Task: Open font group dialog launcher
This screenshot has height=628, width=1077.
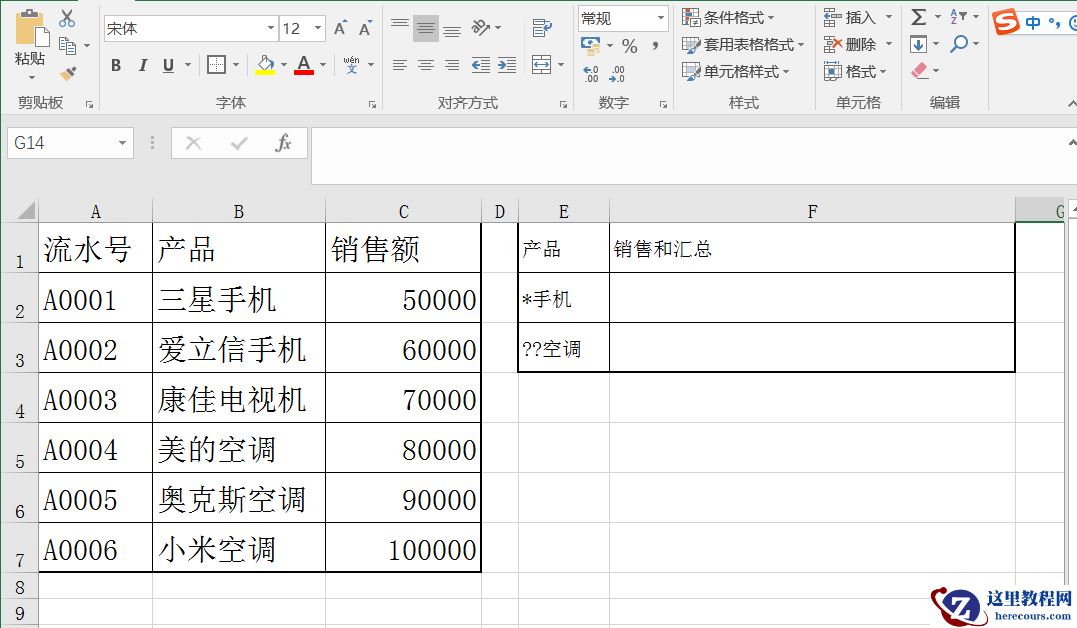Action: (x=372, y=104)
